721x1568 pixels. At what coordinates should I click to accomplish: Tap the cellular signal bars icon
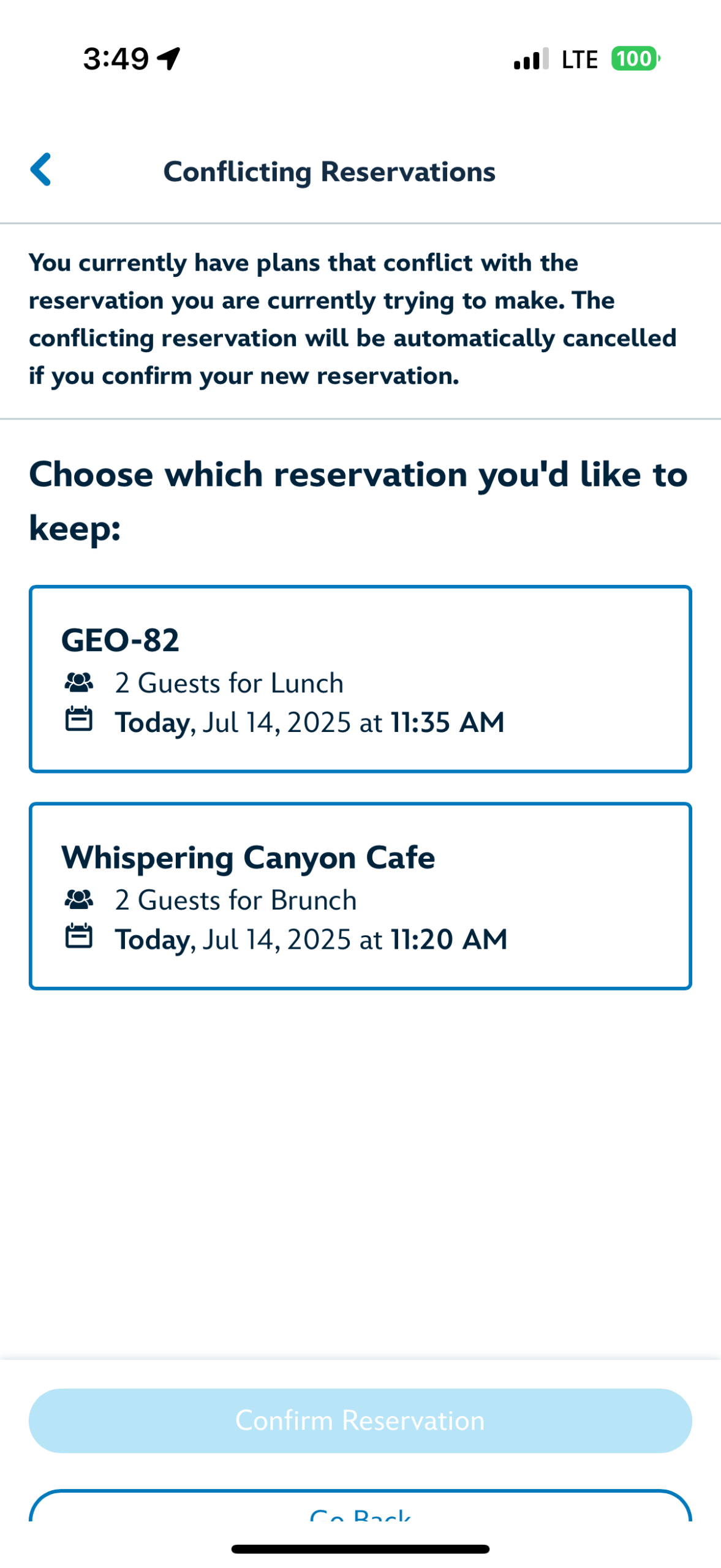pos(531,59)
